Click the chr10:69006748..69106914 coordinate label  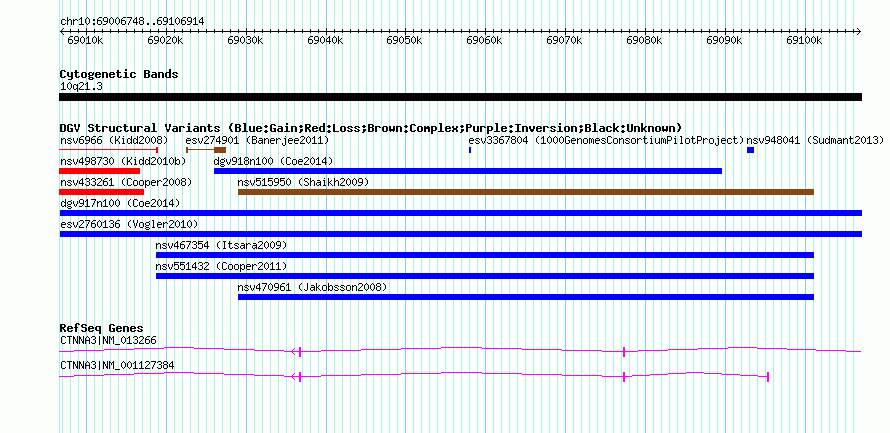tap(132, 22)
